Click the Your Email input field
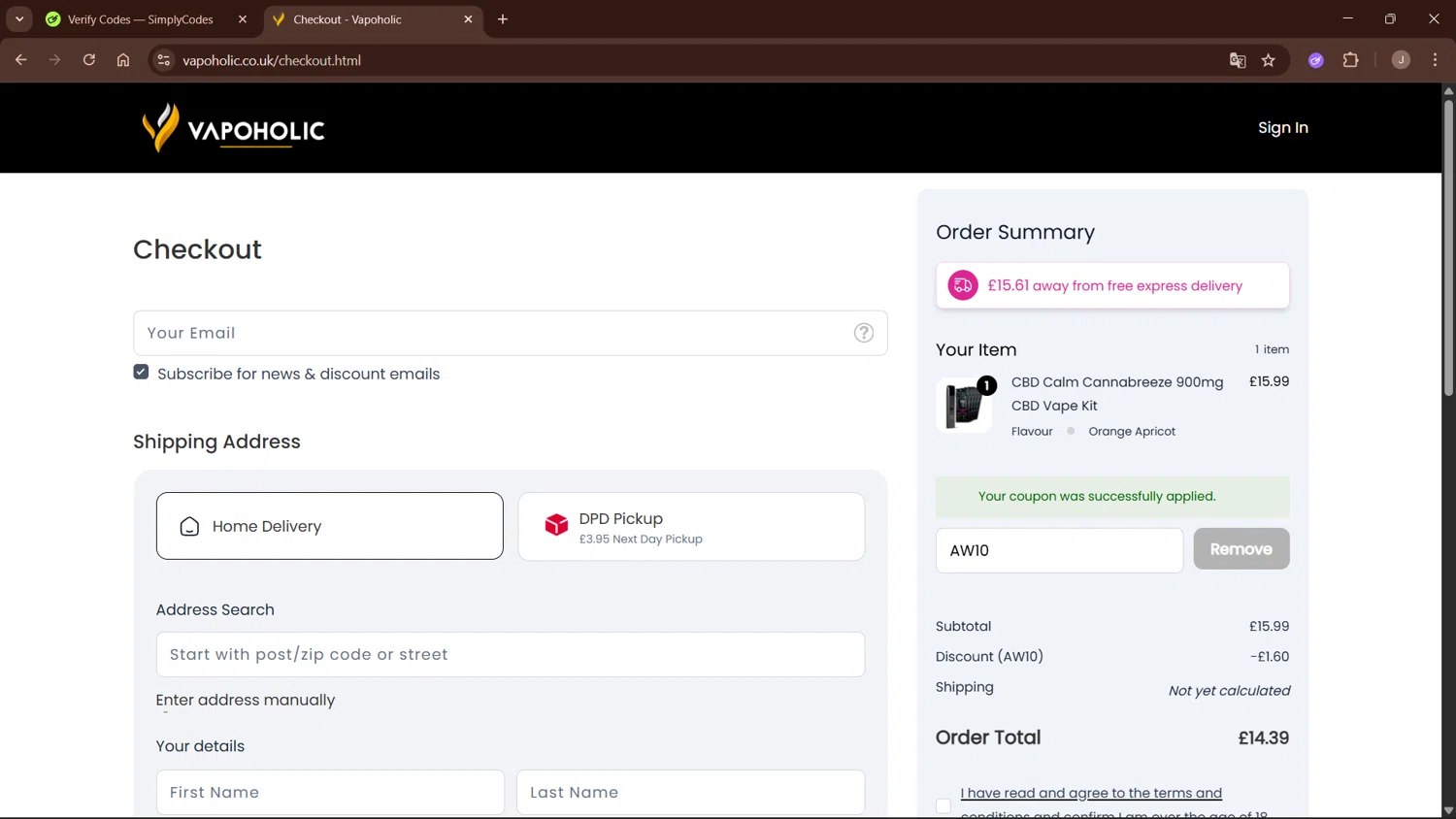This screenshot has width=1456, height=819. [511, 333]
